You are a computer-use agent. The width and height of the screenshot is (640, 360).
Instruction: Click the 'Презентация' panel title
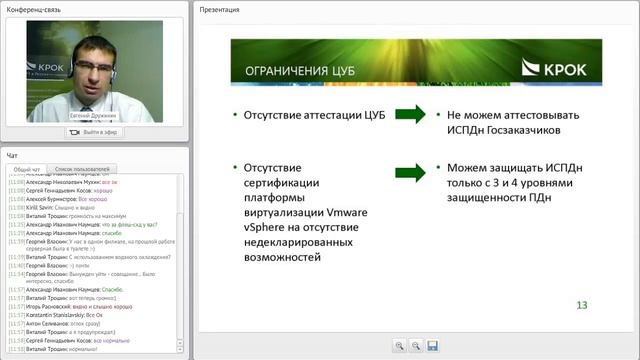[x=219, y=9]
